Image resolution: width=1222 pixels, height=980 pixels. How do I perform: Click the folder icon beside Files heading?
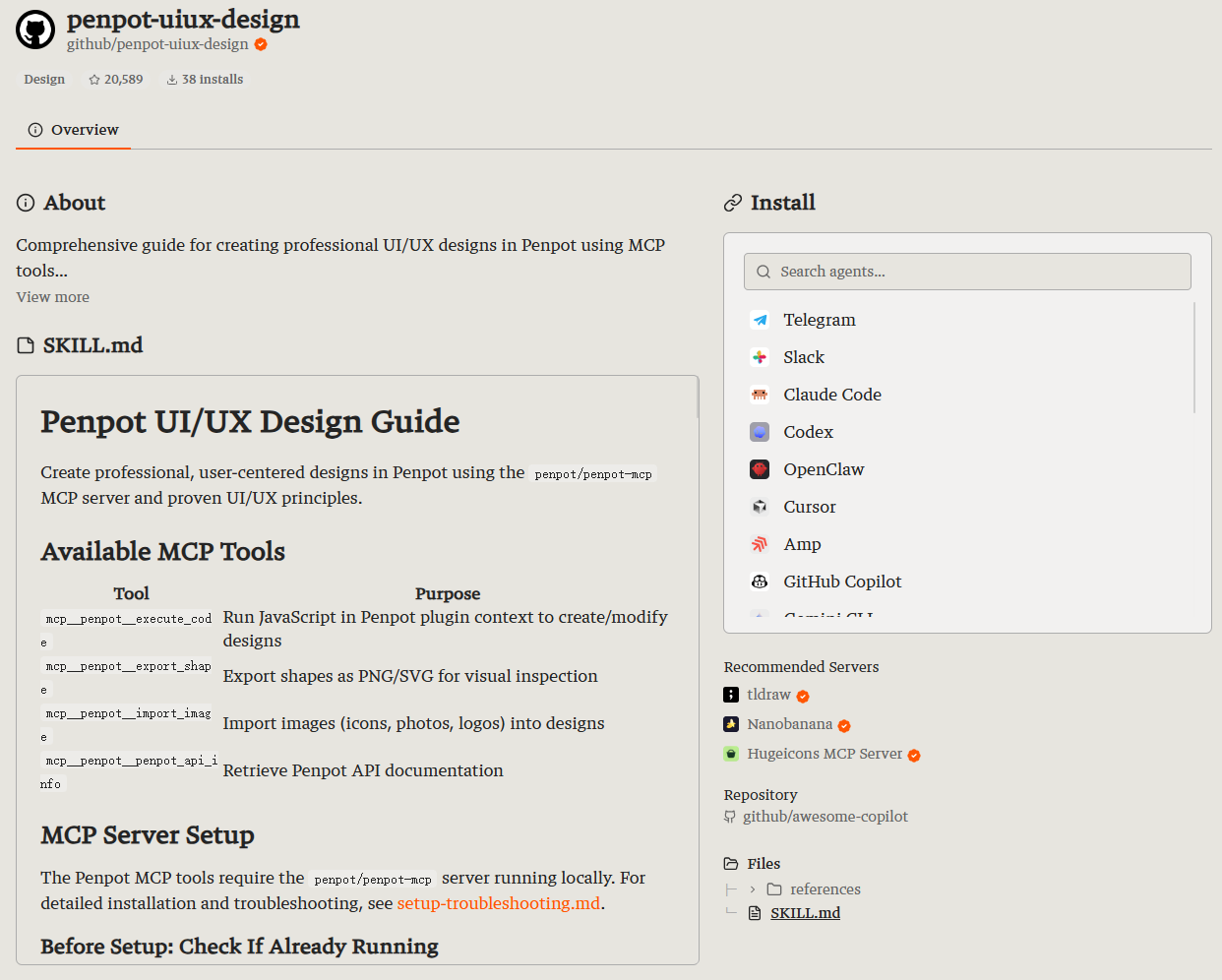tap(731, 864)
